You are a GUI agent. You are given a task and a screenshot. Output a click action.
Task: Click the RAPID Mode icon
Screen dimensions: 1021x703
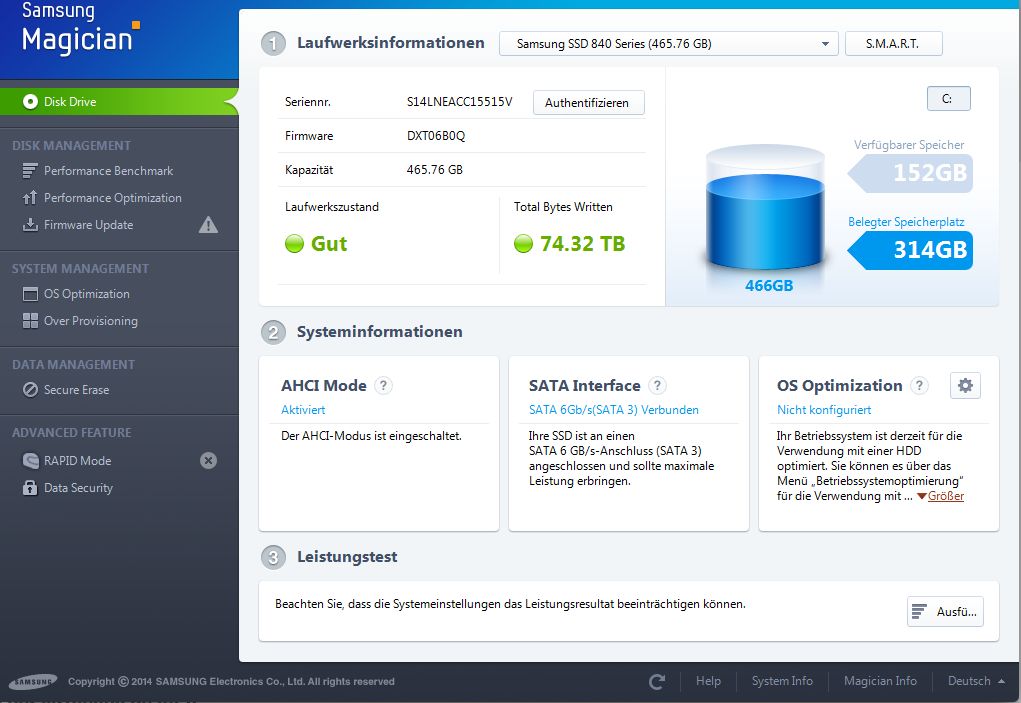30,461
